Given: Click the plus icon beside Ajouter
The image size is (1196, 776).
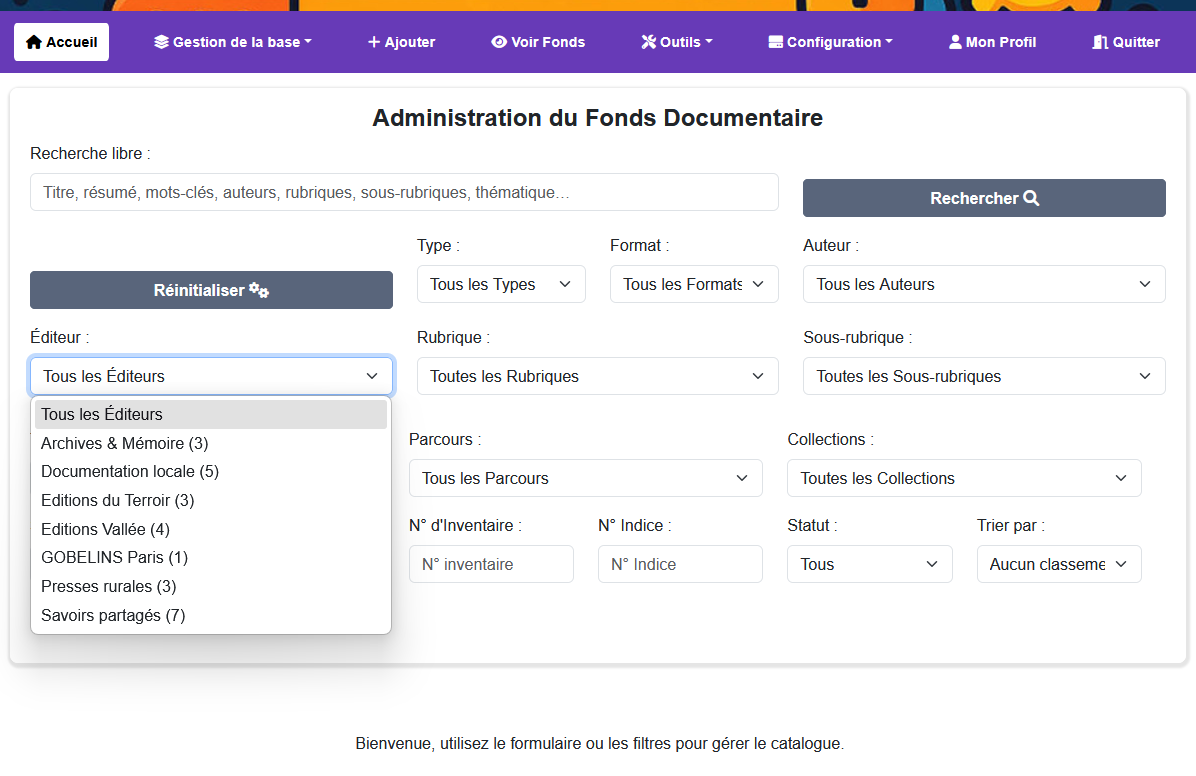Looking at the screenshot, I should tap(374, 42).
